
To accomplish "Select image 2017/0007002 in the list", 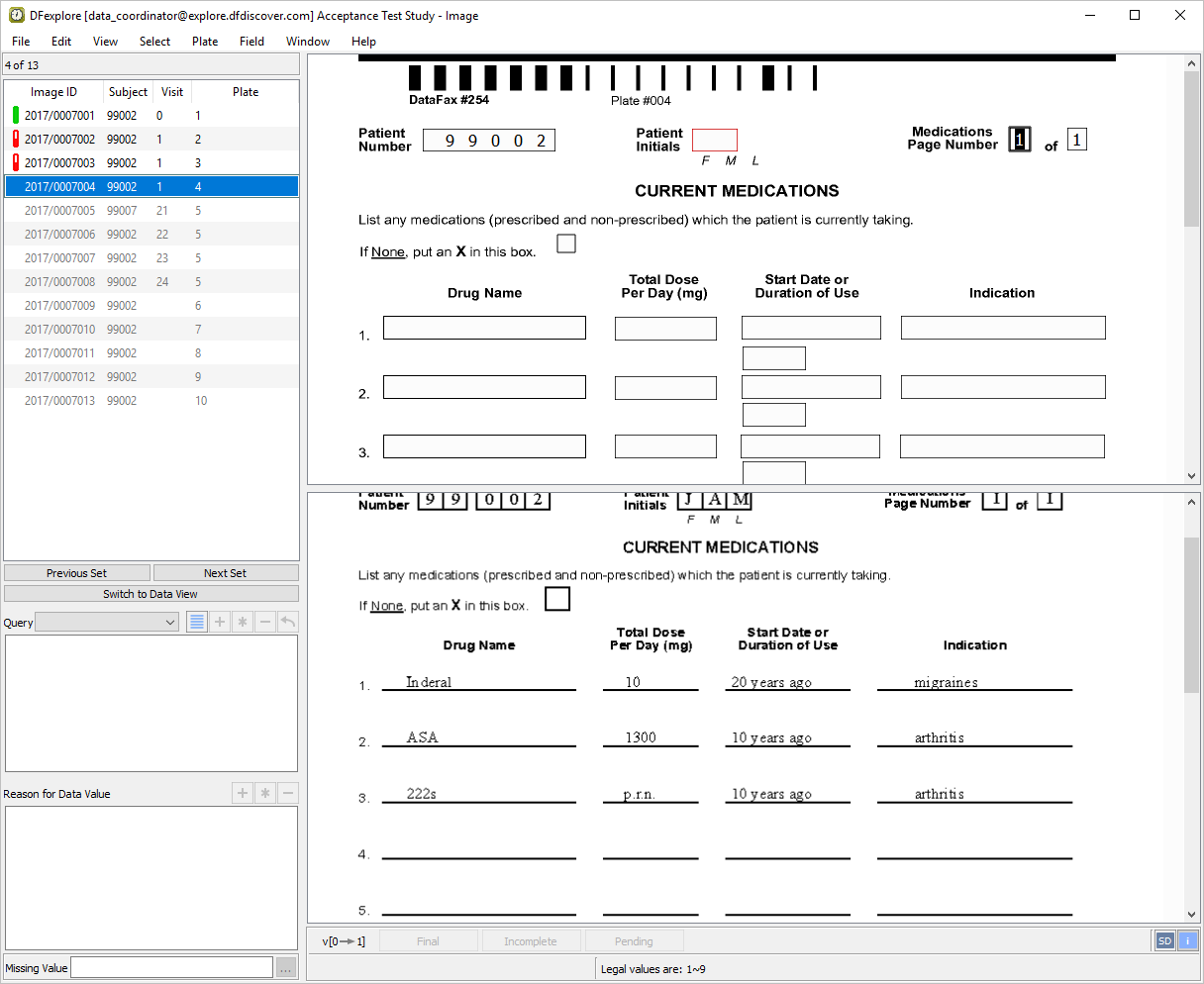I will click(59, 140).
